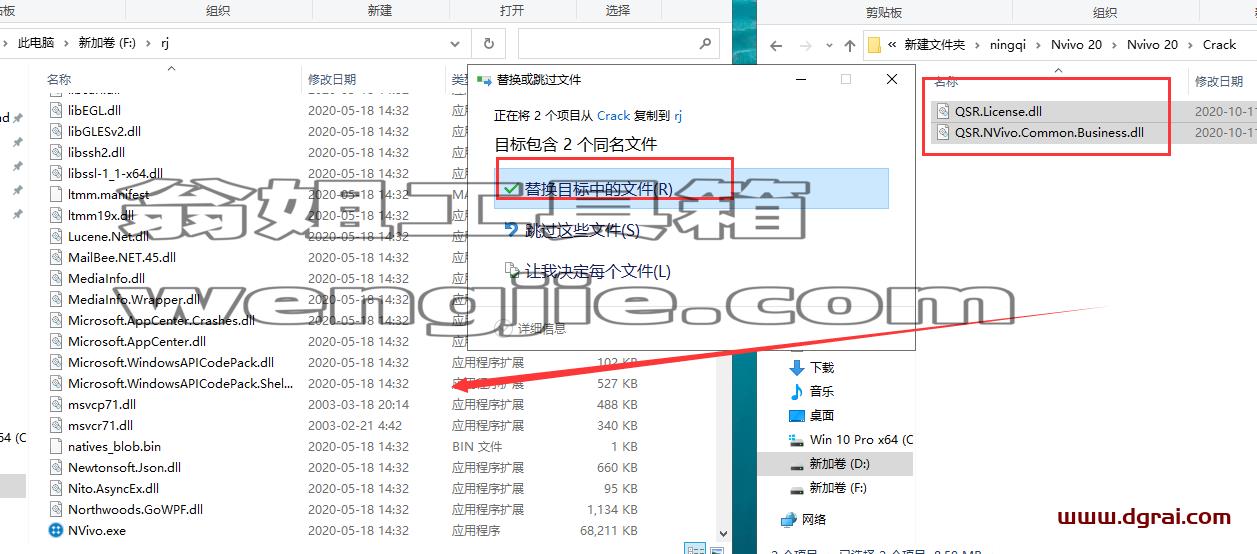Choose Replace the files in the destination
The height and width of the screenshot is (554, 1257).
pyautogui.click(x=692, y=189)
